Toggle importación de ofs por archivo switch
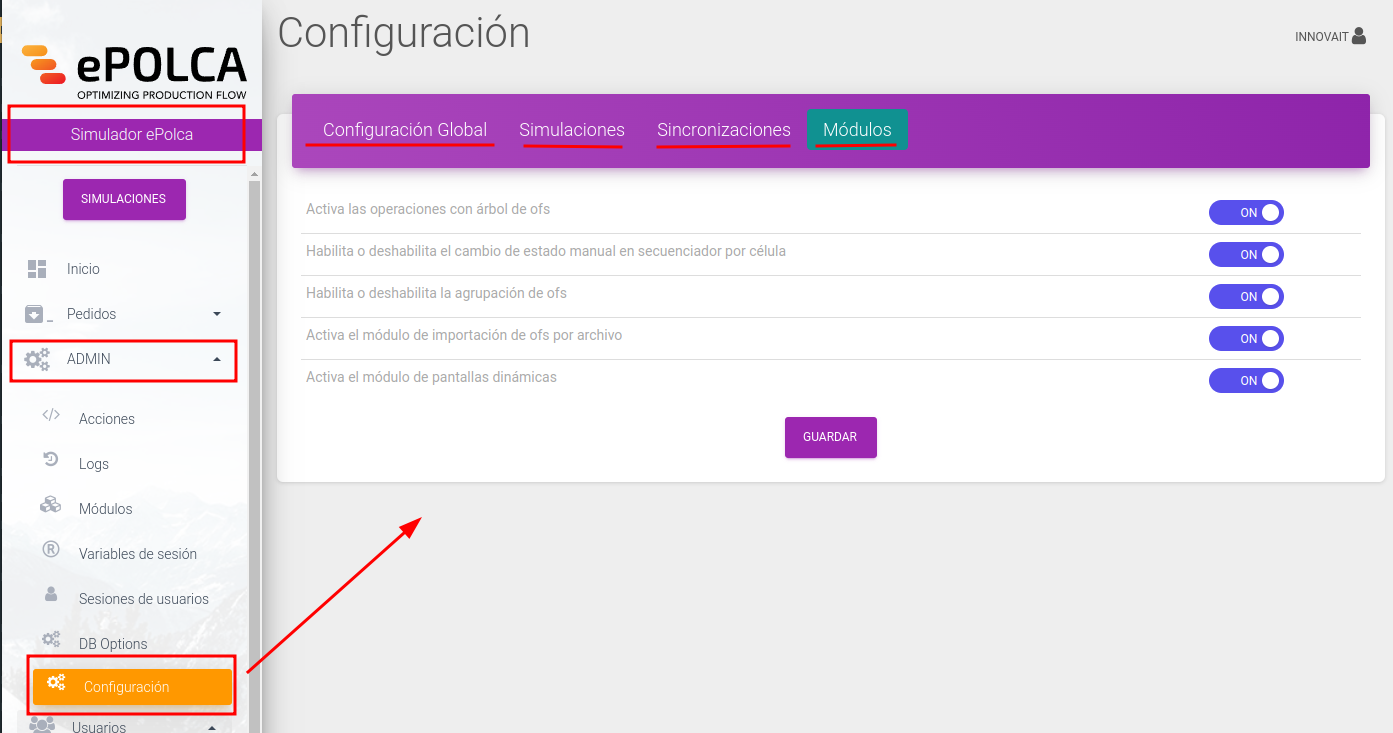 click(1246, 339)
